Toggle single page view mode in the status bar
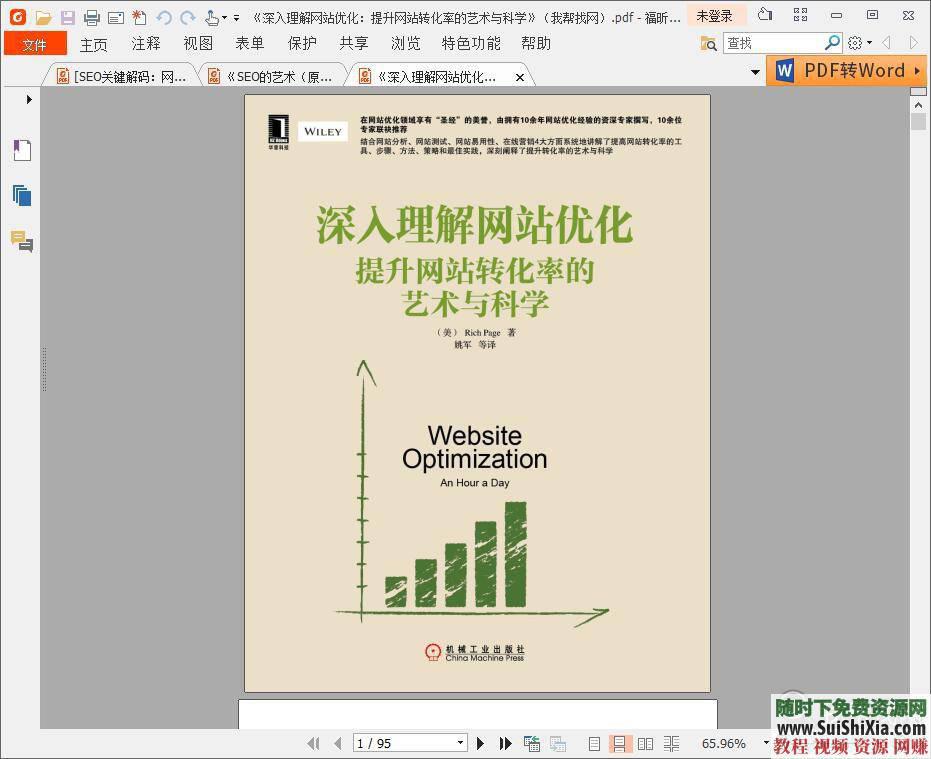Screen dimensions: 931x759 595,743
